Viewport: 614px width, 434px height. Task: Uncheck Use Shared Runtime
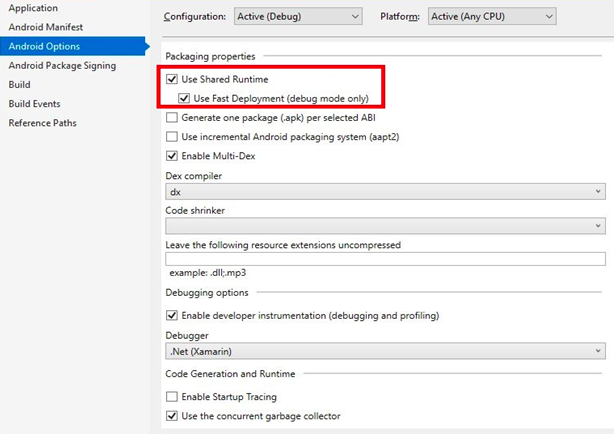pyautogui.click(x=173, y=79)
